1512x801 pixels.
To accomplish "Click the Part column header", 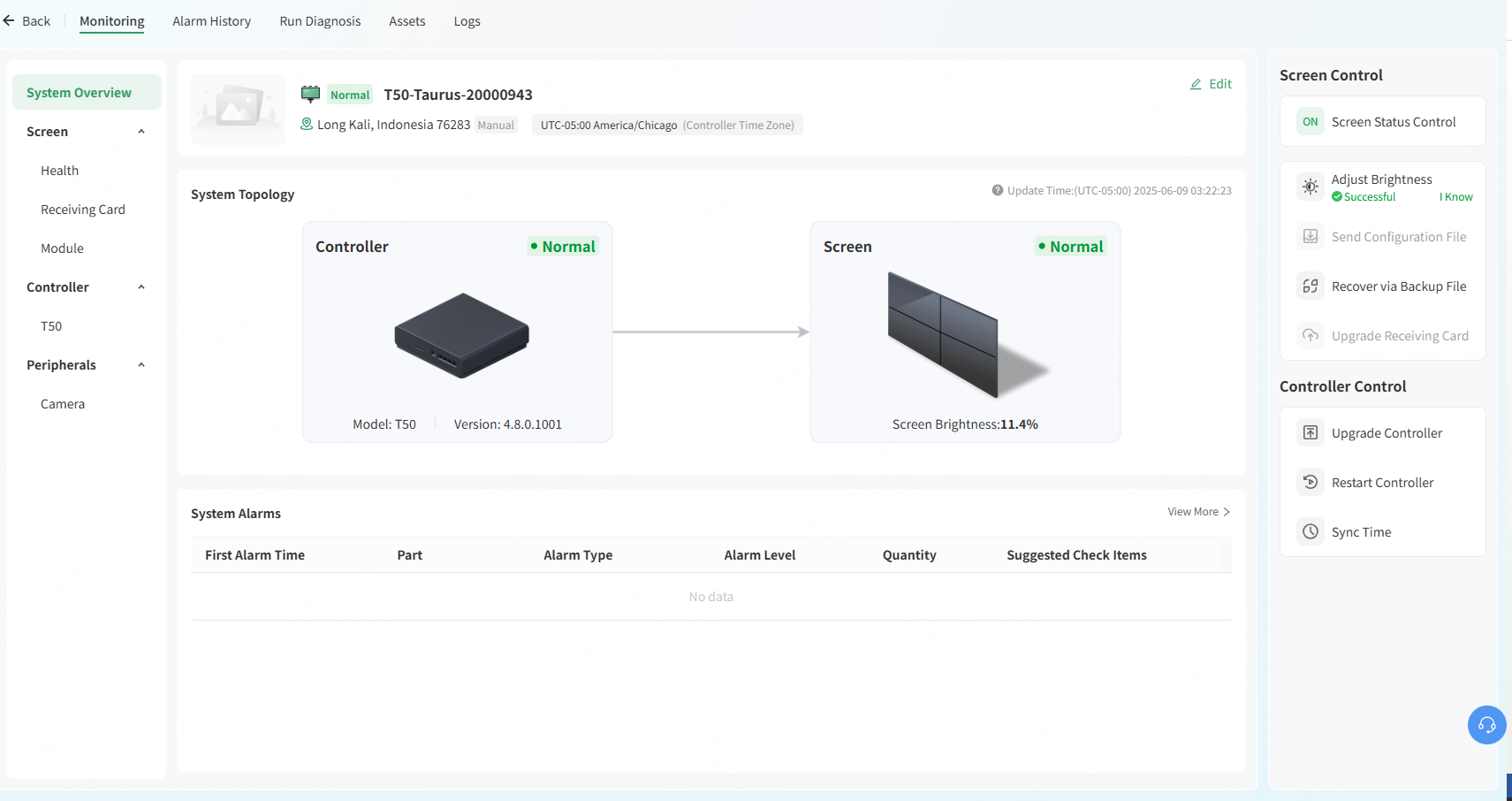I will (409, 555).
